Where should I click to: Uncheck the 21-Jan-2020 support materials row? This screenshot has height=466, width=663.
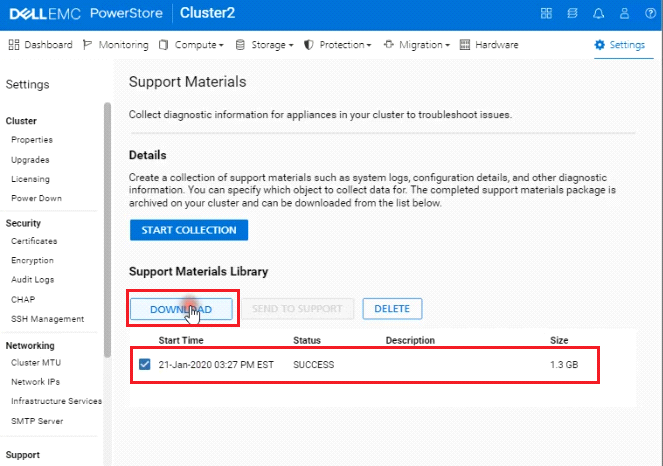(145, 364)
